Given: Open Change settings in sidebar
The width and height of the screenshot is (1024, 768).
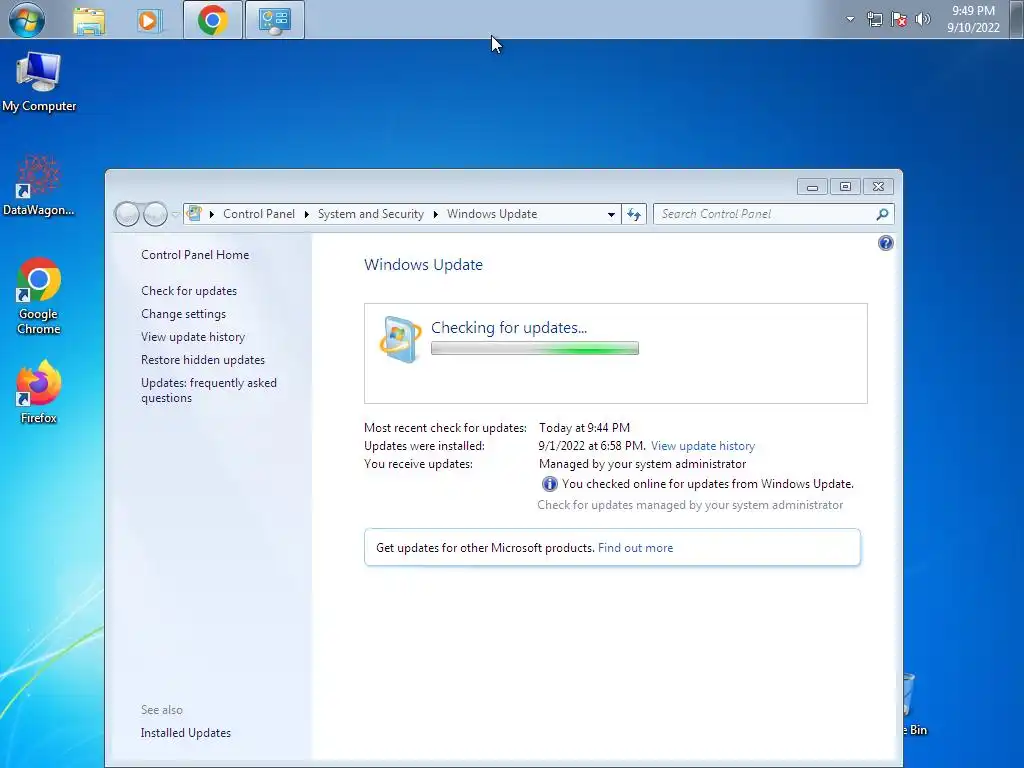Looking at the screenshot, I should pyautogui.click(x=184, y=314).
